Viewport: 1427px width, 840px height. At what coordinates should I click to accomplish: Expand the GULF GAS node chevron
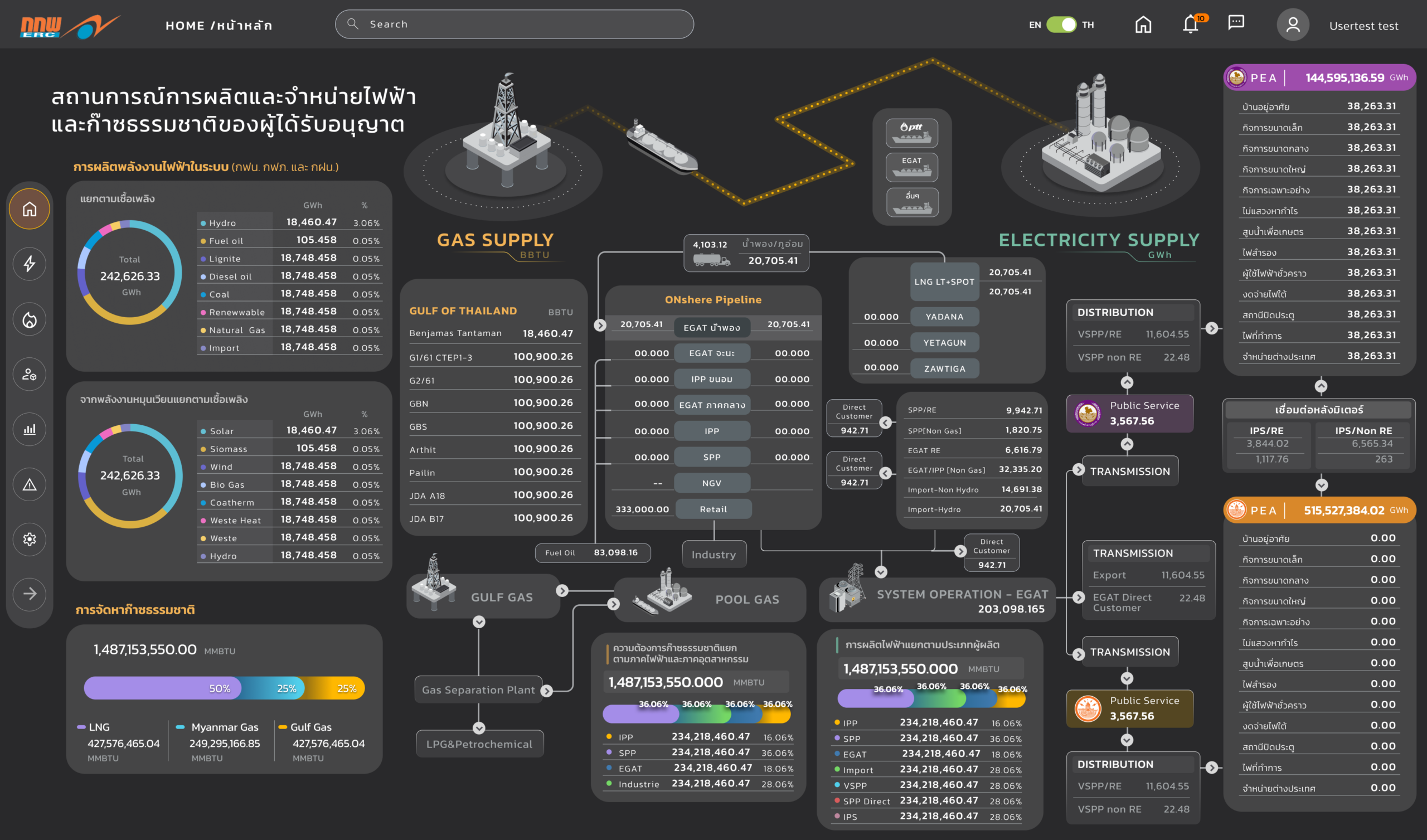pyautogui.click(x=562, y=590)
